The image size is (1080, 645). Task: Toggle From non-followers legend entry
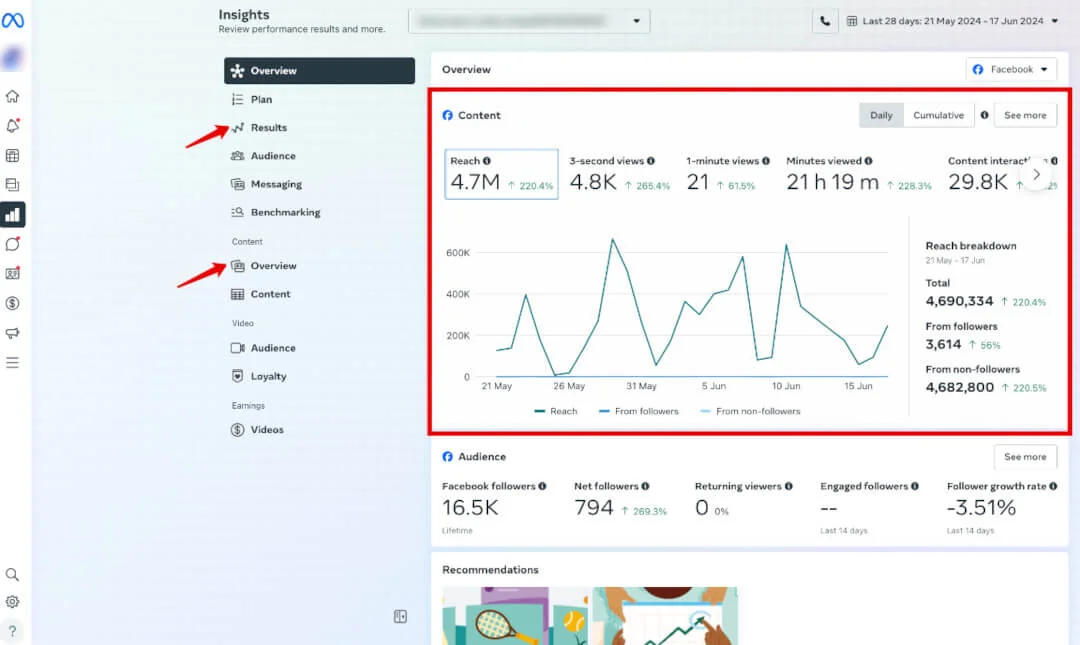[750, 411]
